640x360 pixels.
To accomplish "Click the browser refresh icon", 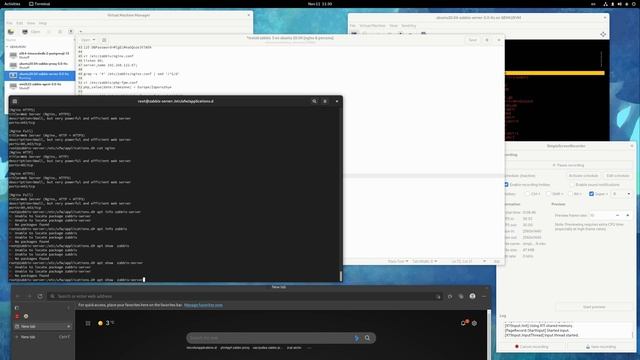I will coord(40,296).
